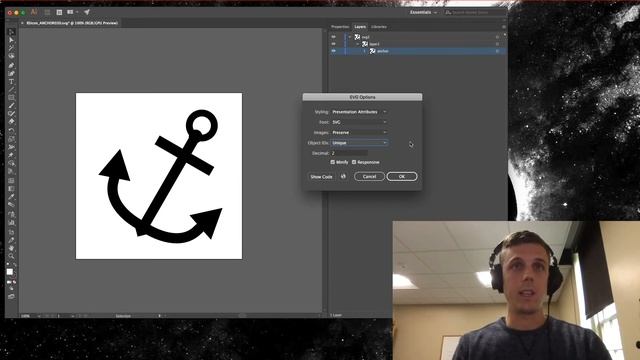Screen dimensions: 640x360
Task: Select the Curvature tool
Action: coord(11,73)
